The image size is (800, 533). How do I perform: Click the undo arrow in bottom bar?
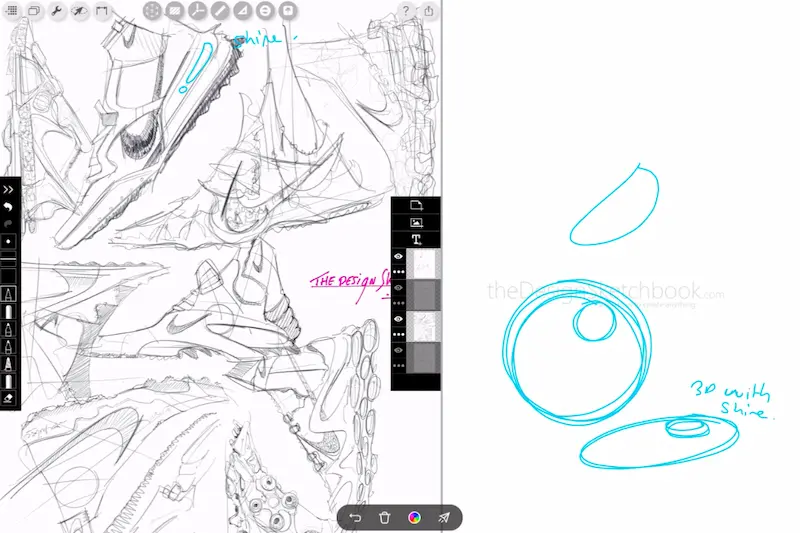355,518
